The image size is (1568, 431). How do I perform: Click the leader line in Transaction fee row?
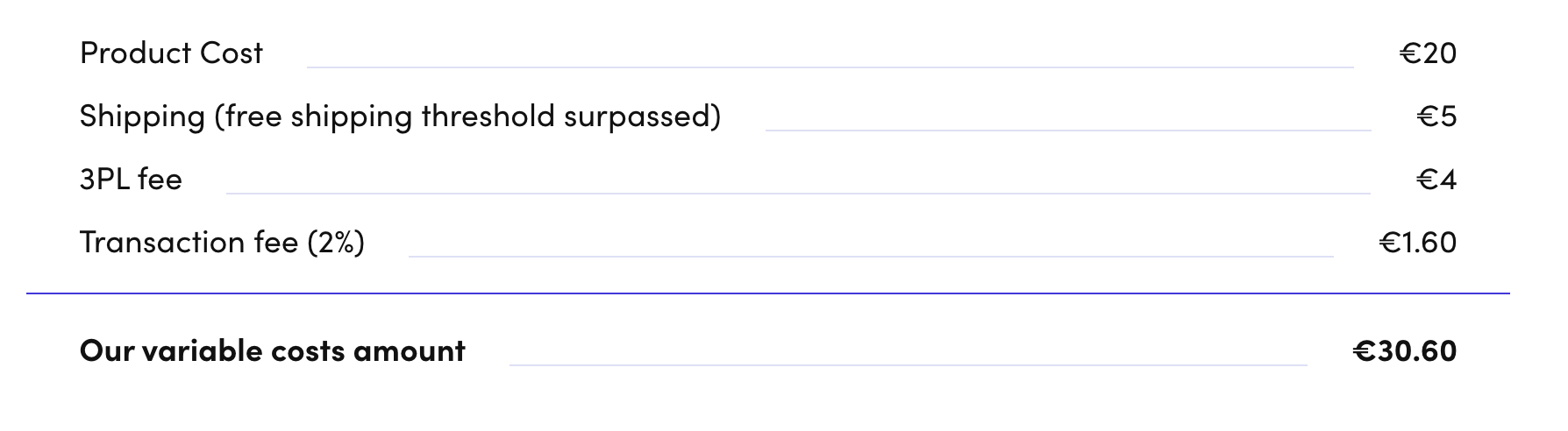point(871,257)
